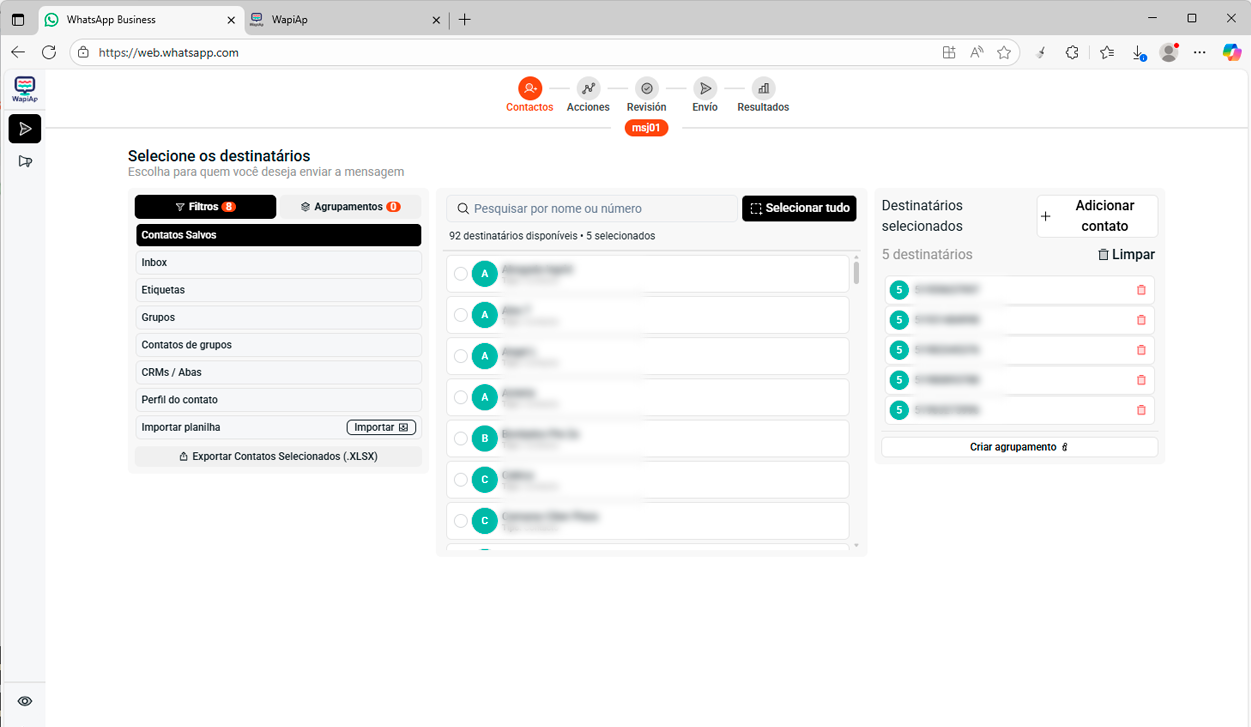
Task: Switch to the Agrupamentos tab
Action: pyautogui.click(x=350, y=207)
